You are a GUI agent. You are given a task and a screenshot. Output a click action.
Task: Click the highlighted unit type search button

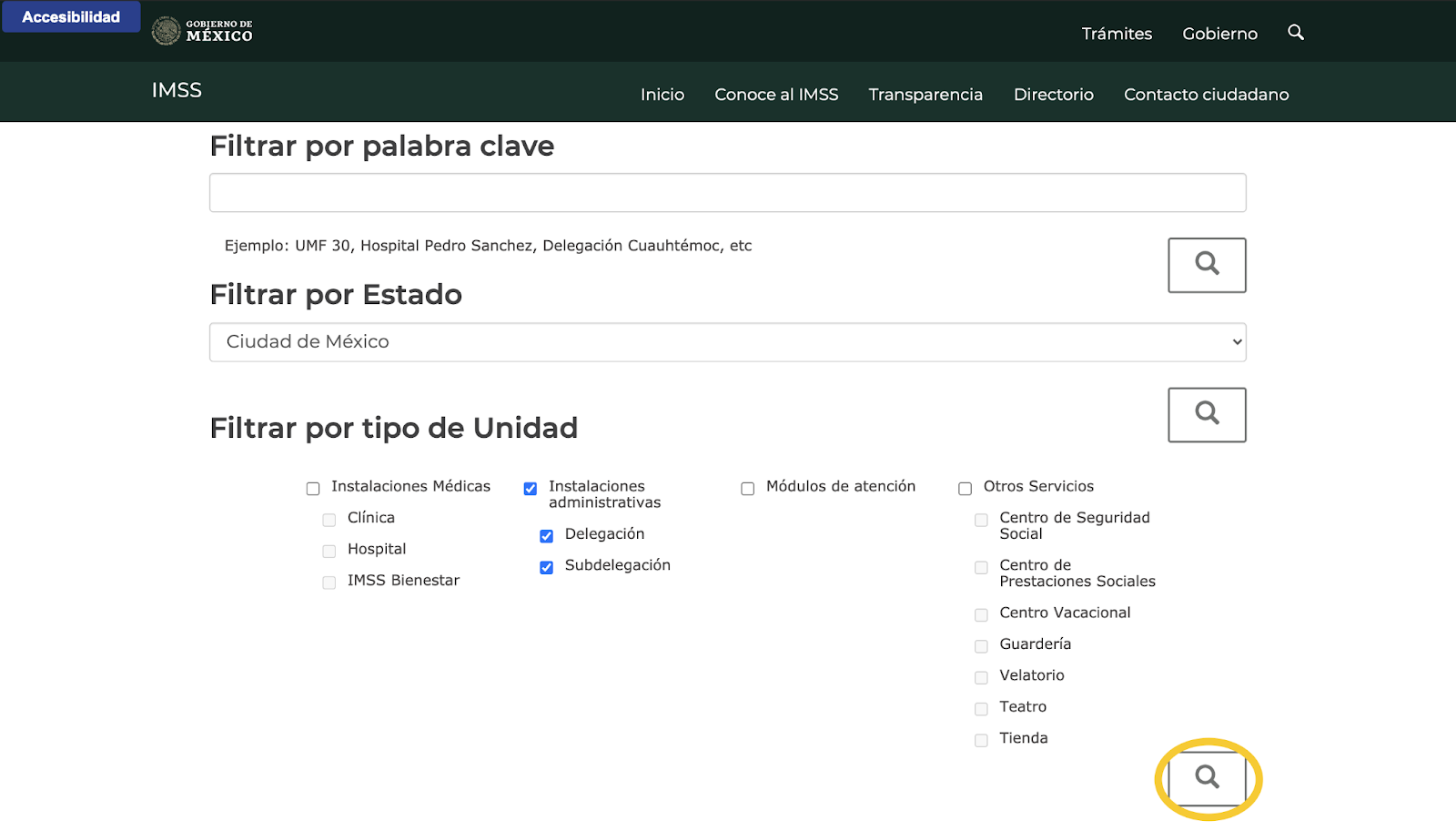click(1207, 777)
